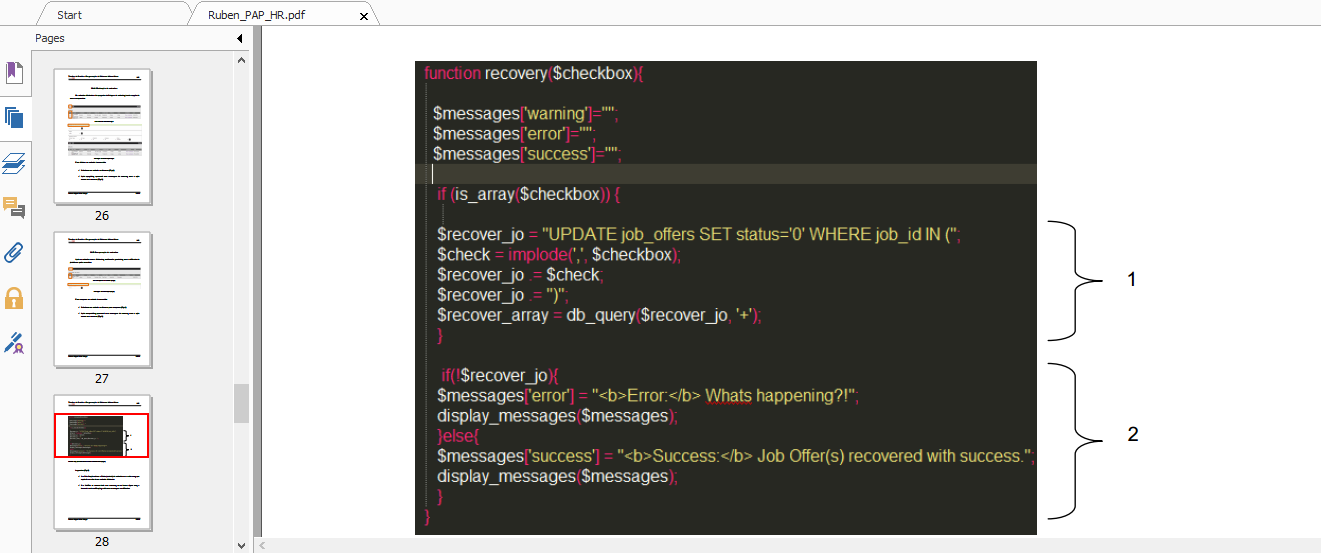Open the Pages thumbnails panel icon

[x=14, y=117]
